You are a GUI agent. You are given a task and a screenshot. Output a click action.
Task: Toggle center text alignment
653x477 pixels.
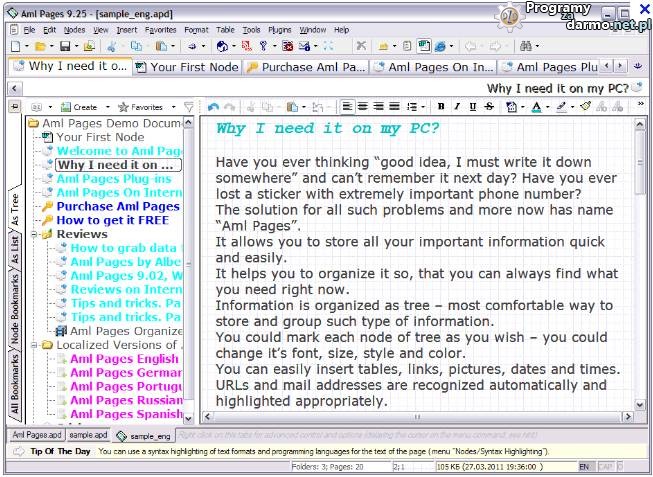pos(362,107)
